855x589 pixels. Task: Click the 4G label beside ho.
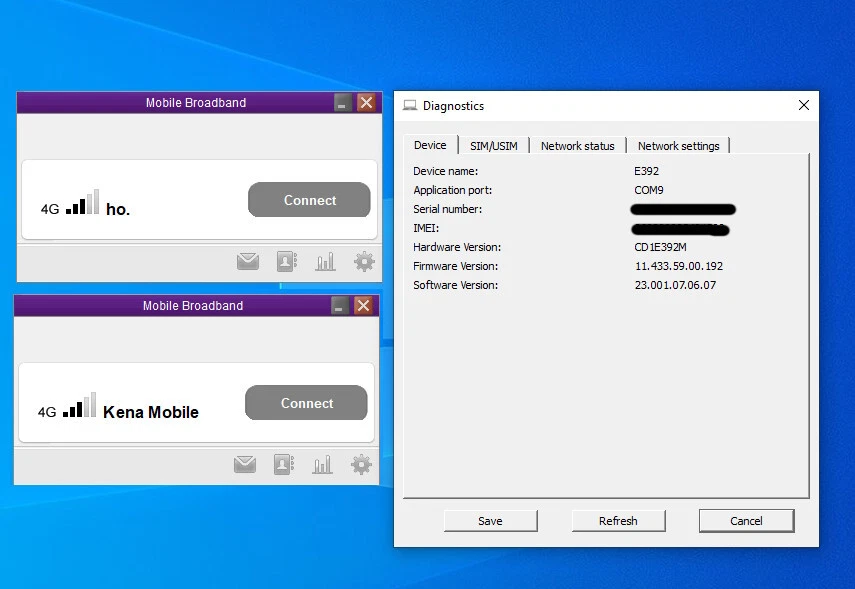pos(50,209)
